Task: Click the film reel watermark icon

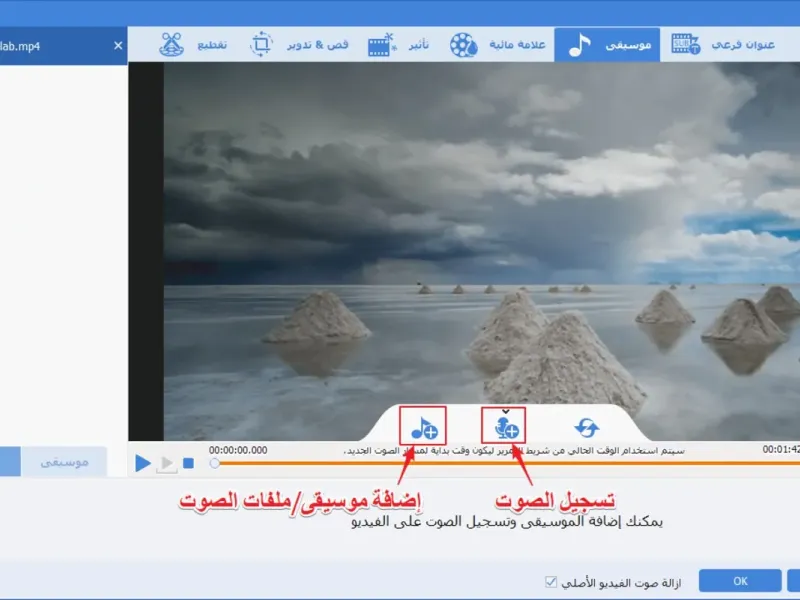Action: [463, 45]
